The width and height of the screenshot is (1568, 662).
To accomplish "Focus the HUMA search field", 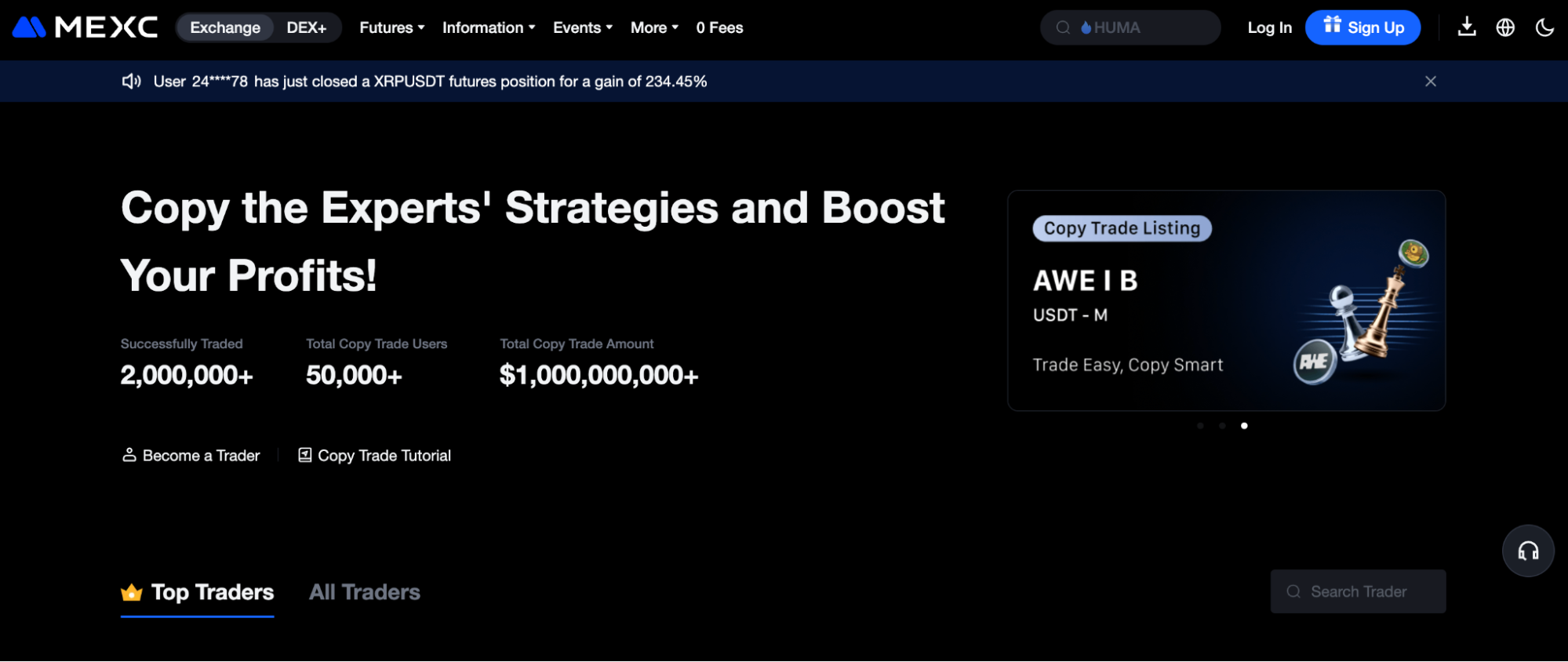I will (x=1130, y=27).
